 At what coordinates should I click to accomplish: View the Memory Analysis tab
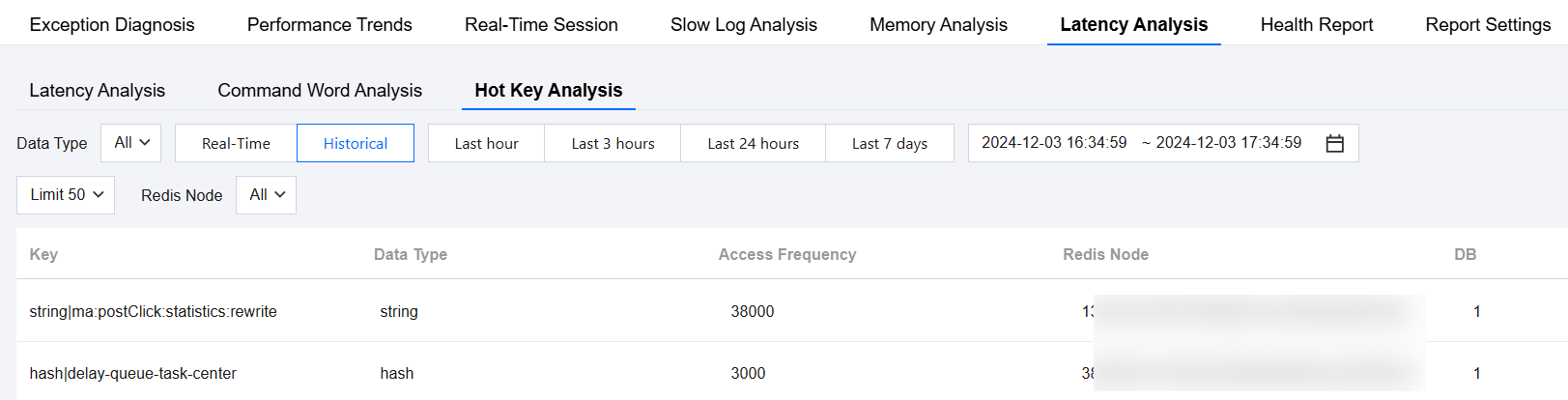(938, 25)
